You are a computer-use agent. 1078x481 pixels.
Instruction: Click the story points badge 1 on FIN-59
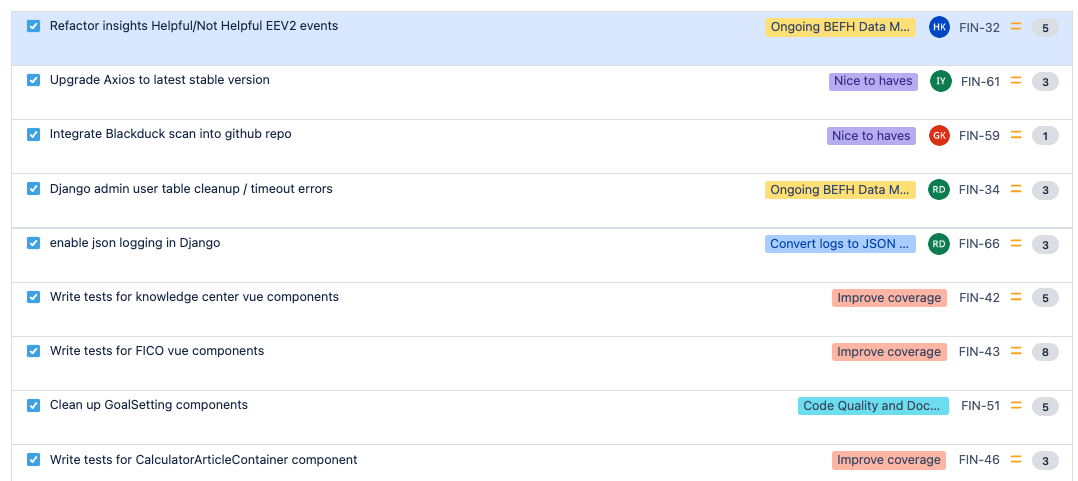[x=1045, y=137]
